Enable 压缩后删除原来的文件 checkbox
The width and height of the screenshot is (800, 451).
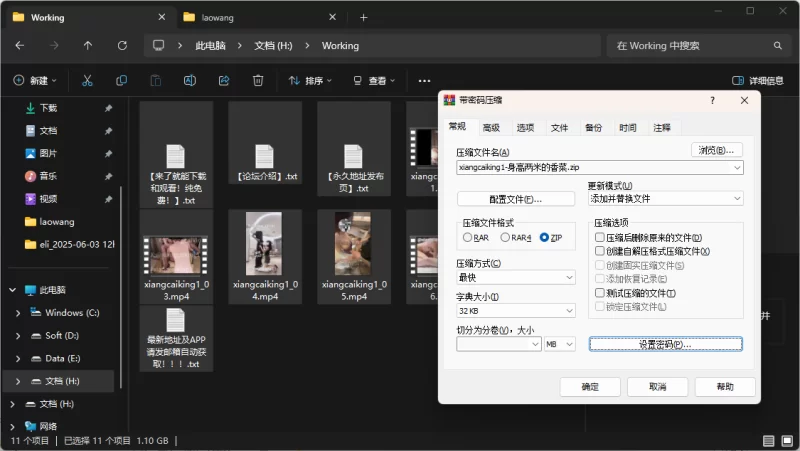click(x=600, y=238)
